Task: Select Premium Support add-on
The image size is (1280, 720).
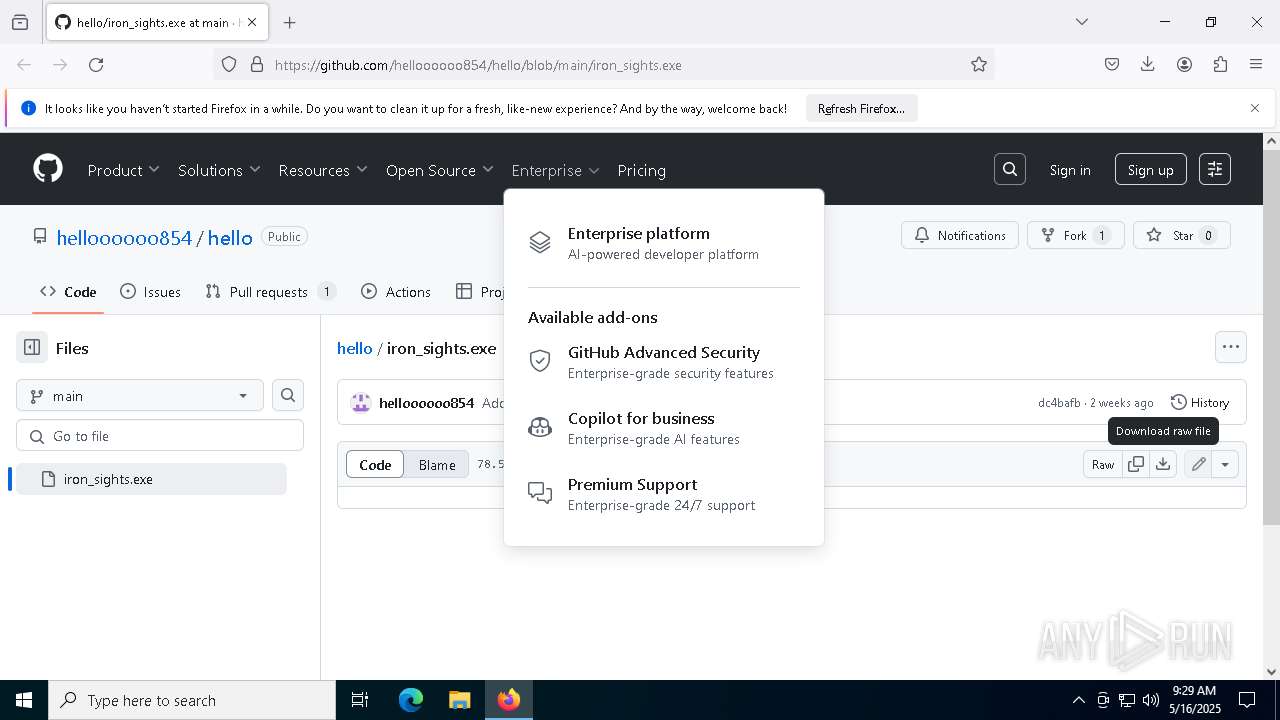Action: click(x=664, y=494)
